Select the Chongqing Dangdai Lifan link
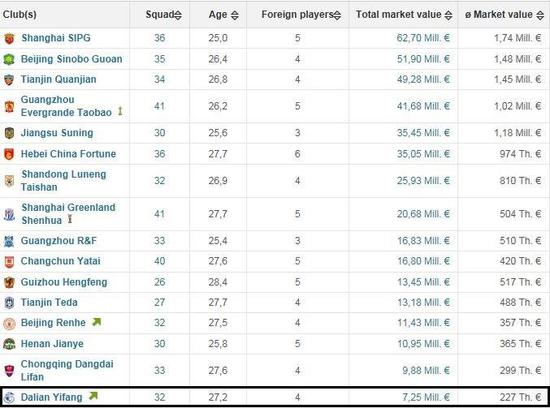 pyautogui.click(x=67, y=370)
